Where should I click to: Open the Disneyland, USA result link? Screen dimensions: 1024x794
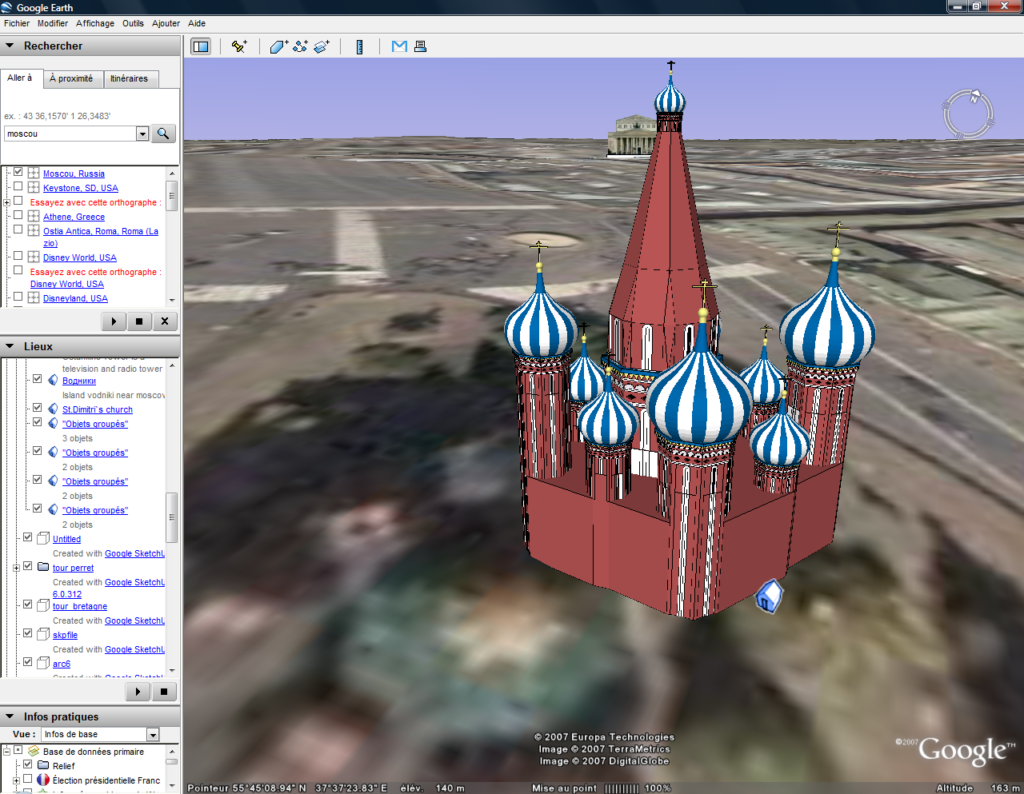click(75, 298)
